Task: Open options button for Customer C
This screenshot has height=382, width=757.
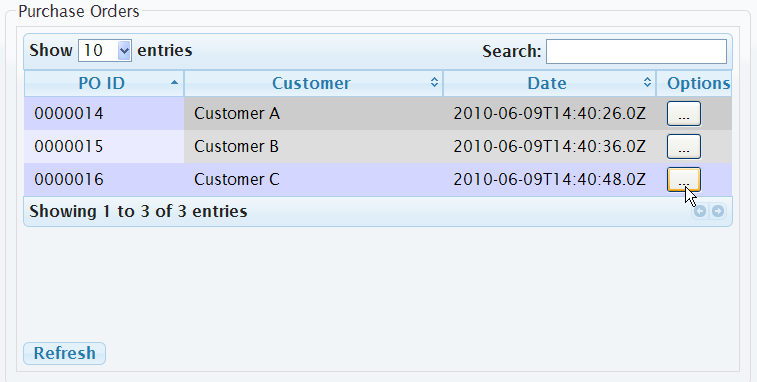Action: pyautogui.click(x=684, y=180)
